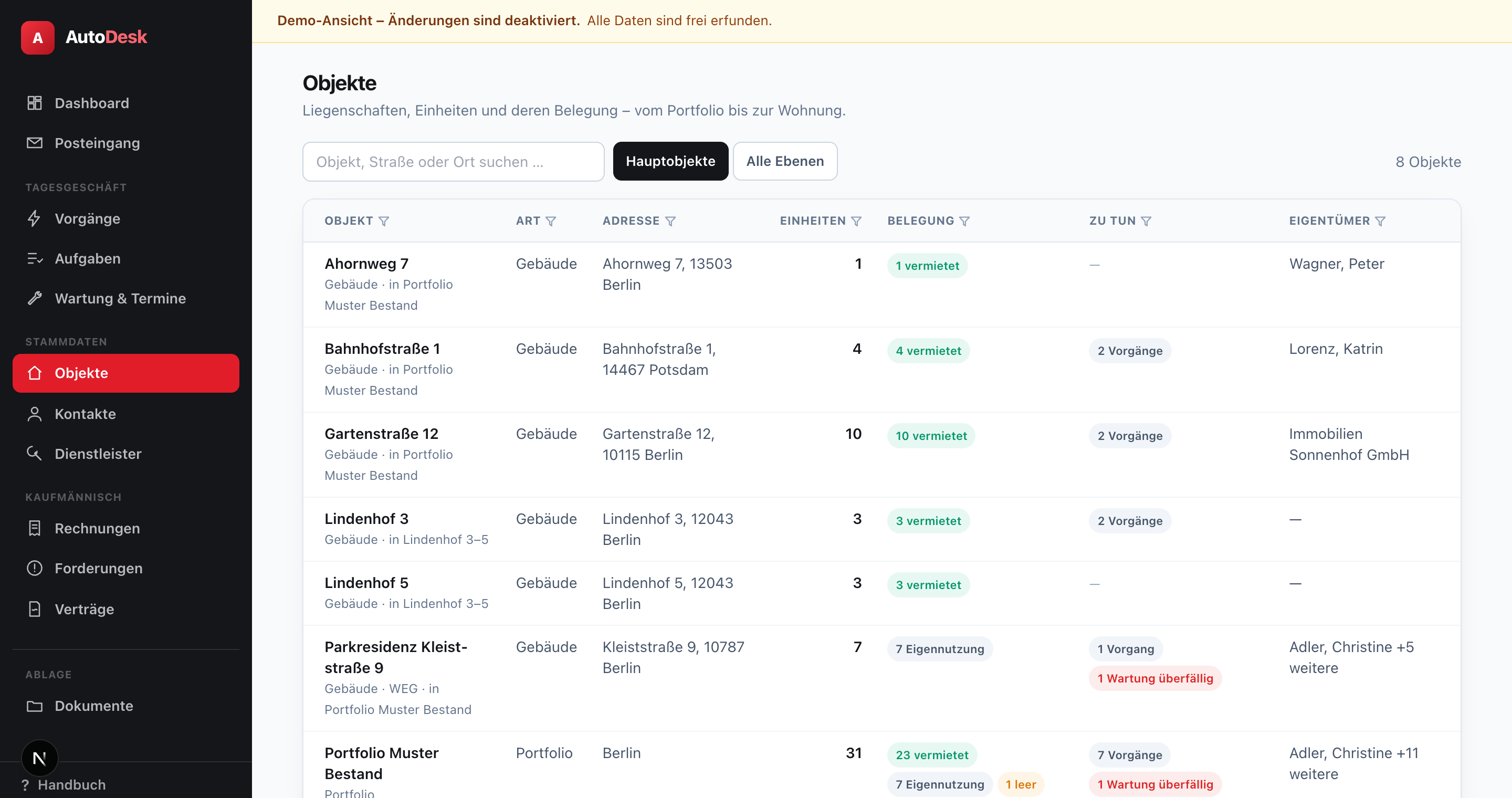Open the Dashboard grid icon
The image size is (1512, 798).
coord(35,103)
